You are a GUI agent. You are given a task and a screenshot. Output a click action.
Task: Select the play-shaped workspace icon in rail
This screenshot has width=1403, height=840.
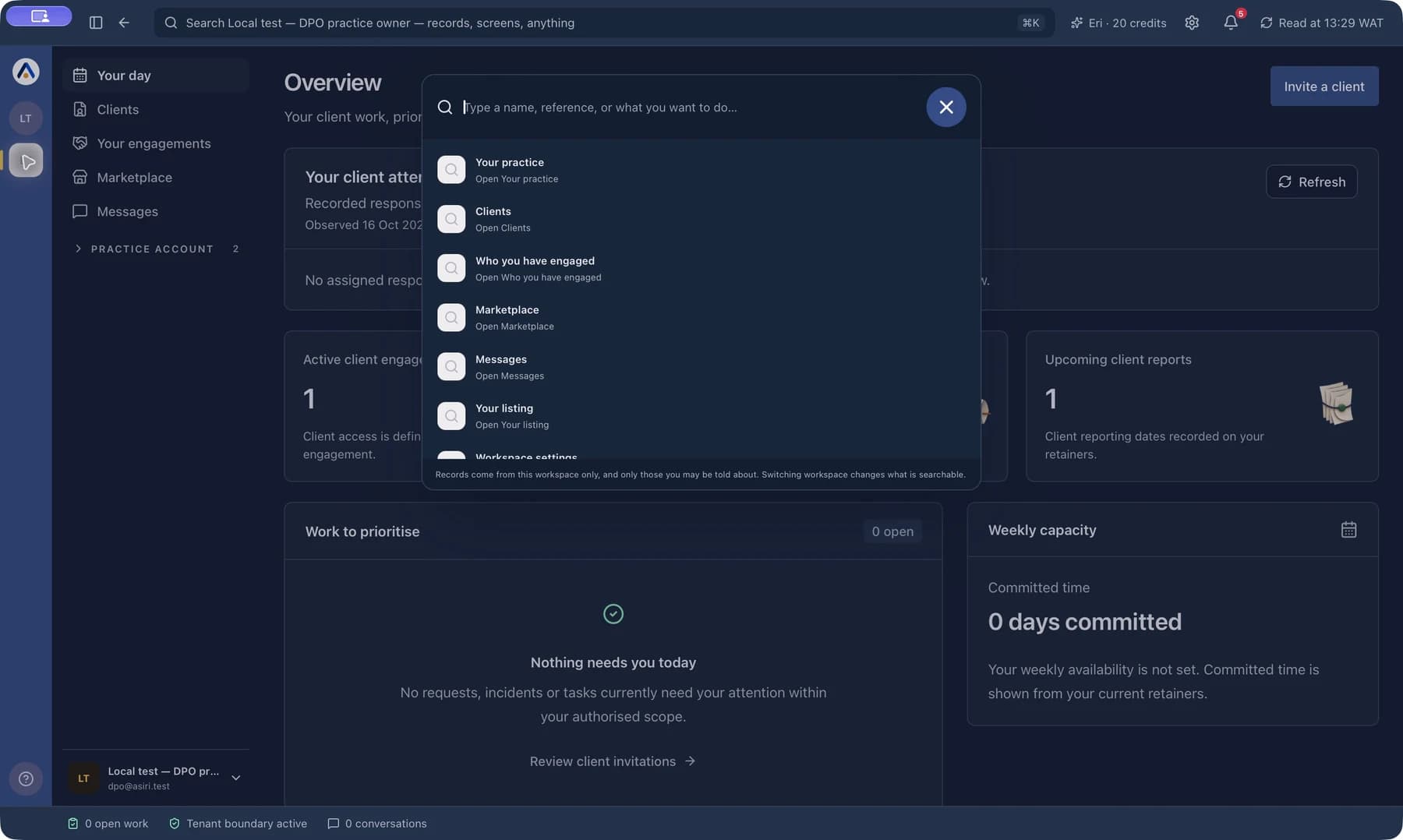click(27, 161)
